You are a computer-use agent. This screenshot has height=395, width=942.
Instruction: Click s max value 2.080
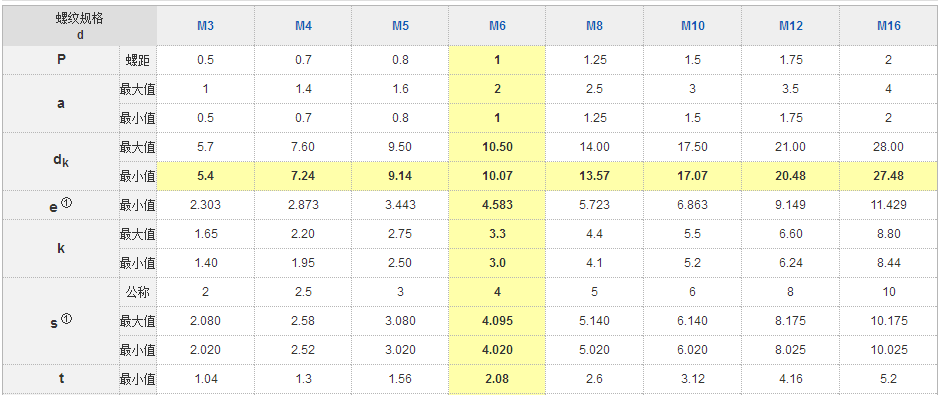tap(205, 321)
